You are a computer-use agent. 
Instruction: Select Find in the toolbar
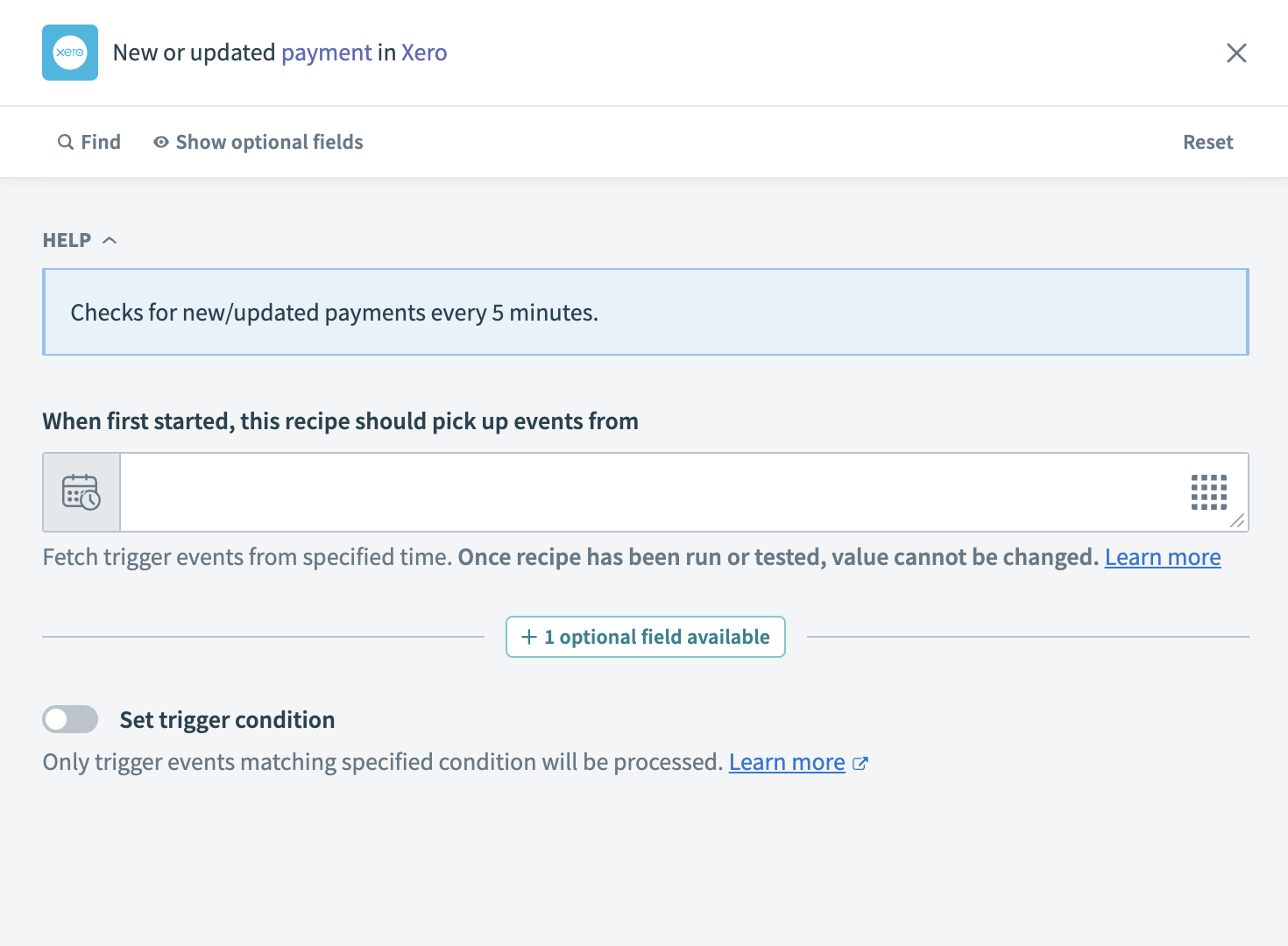coord(100,141)
